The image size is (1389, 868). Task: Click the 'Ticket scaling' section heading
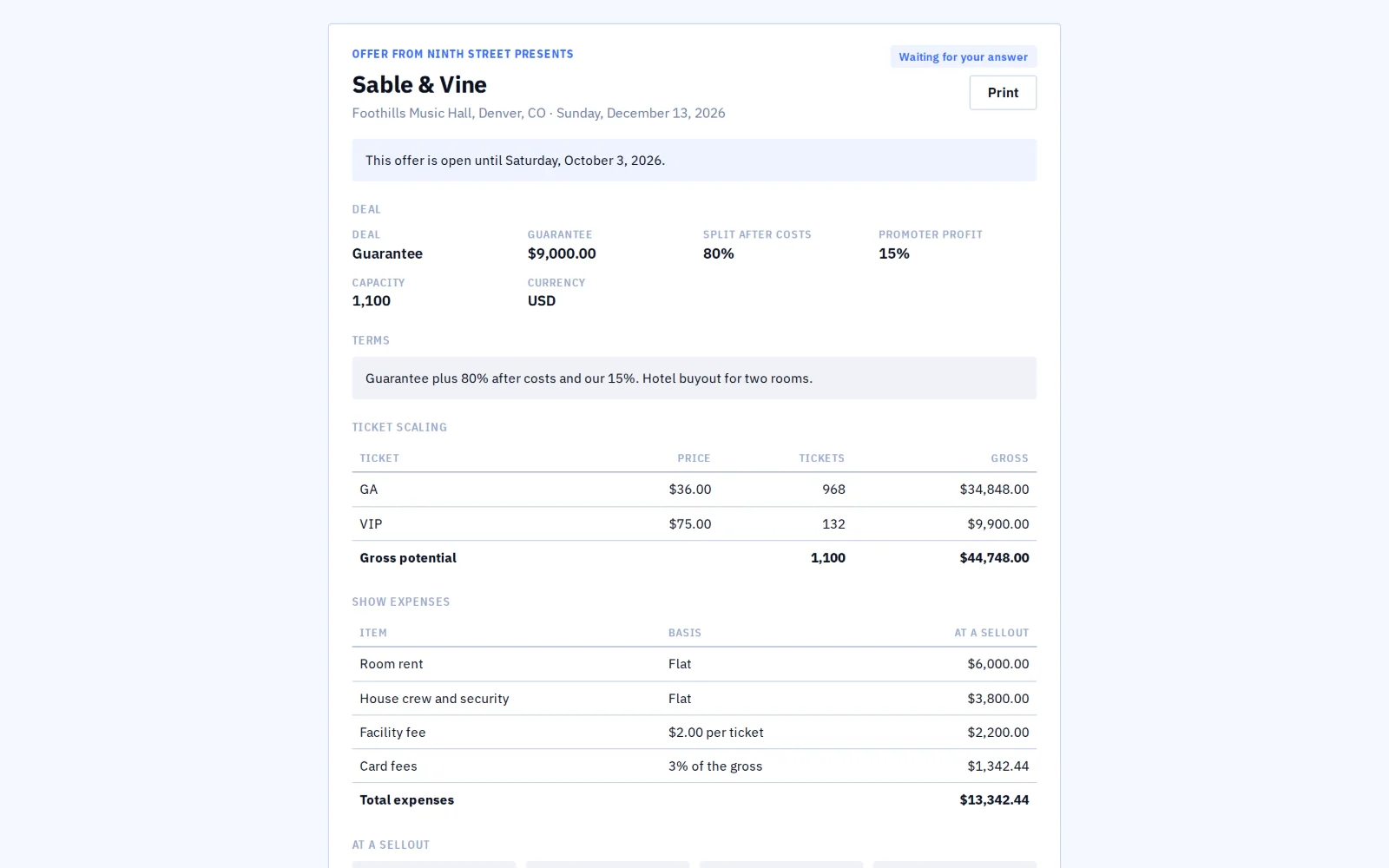[399, 427]
